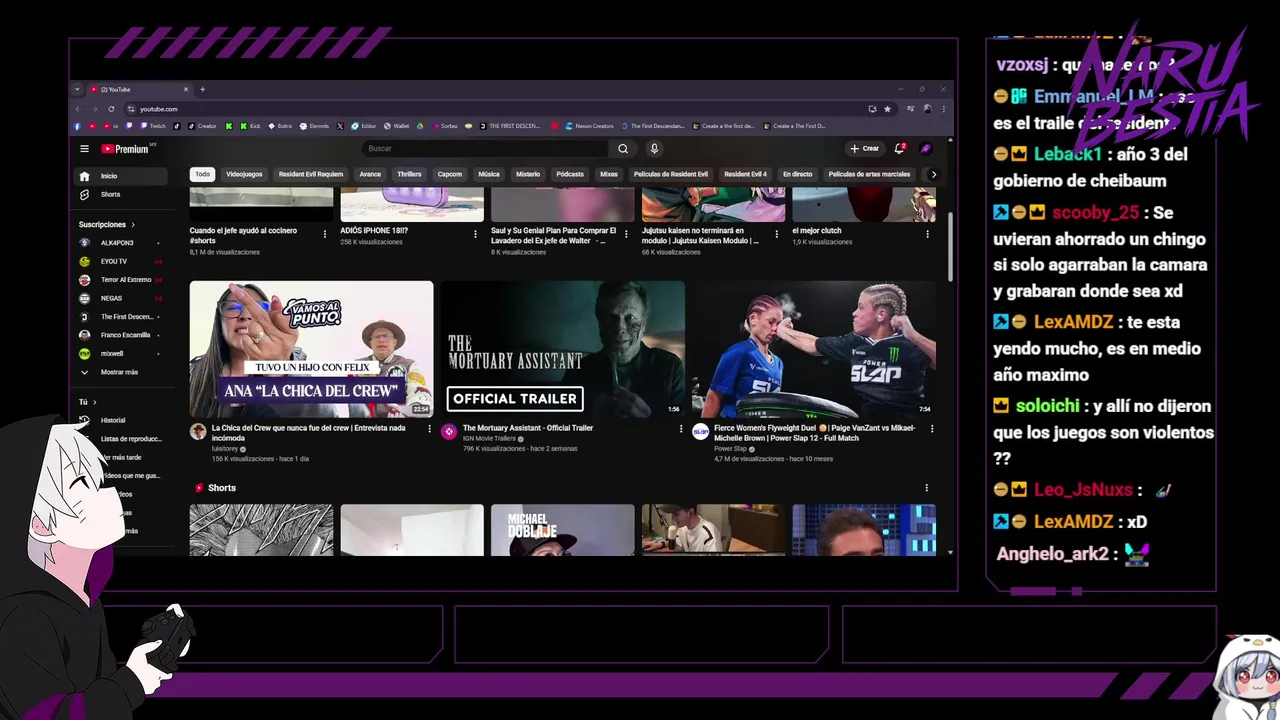This screenshot has width=1280, height=720.
Task: Select the Resident Evil Requiem chip
Action: (x=311, y=174)
